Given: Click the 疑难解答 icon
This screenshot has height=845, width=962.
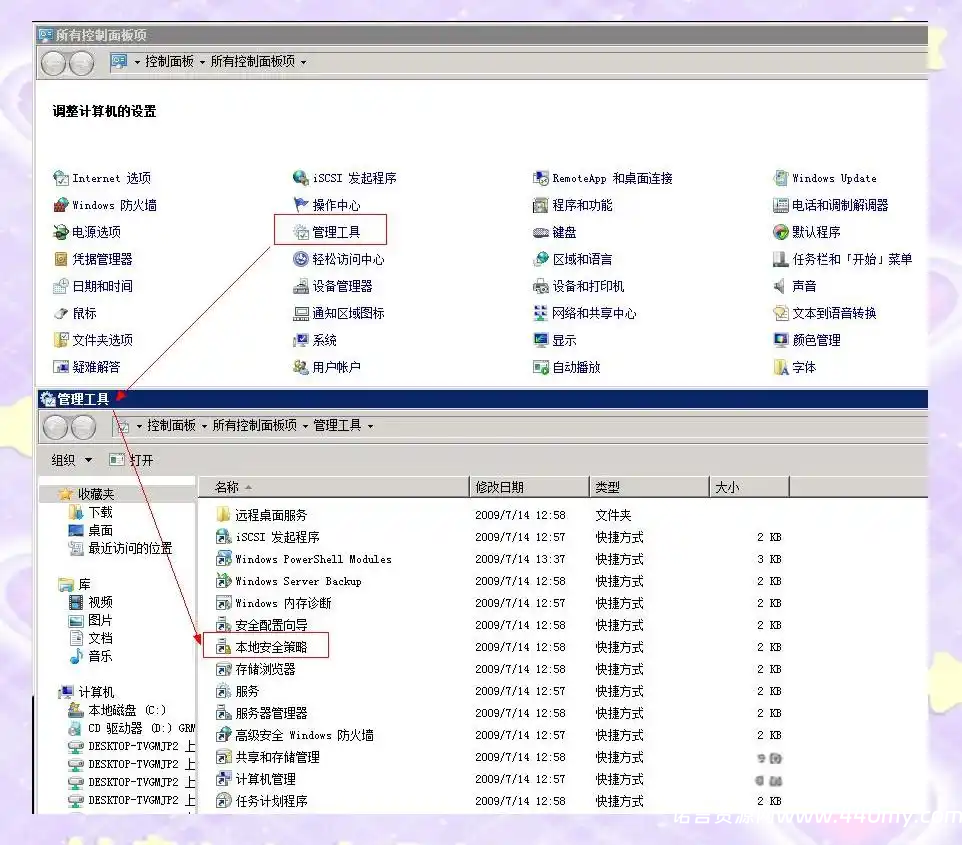Looking at the screenshot, I should 61,368.
